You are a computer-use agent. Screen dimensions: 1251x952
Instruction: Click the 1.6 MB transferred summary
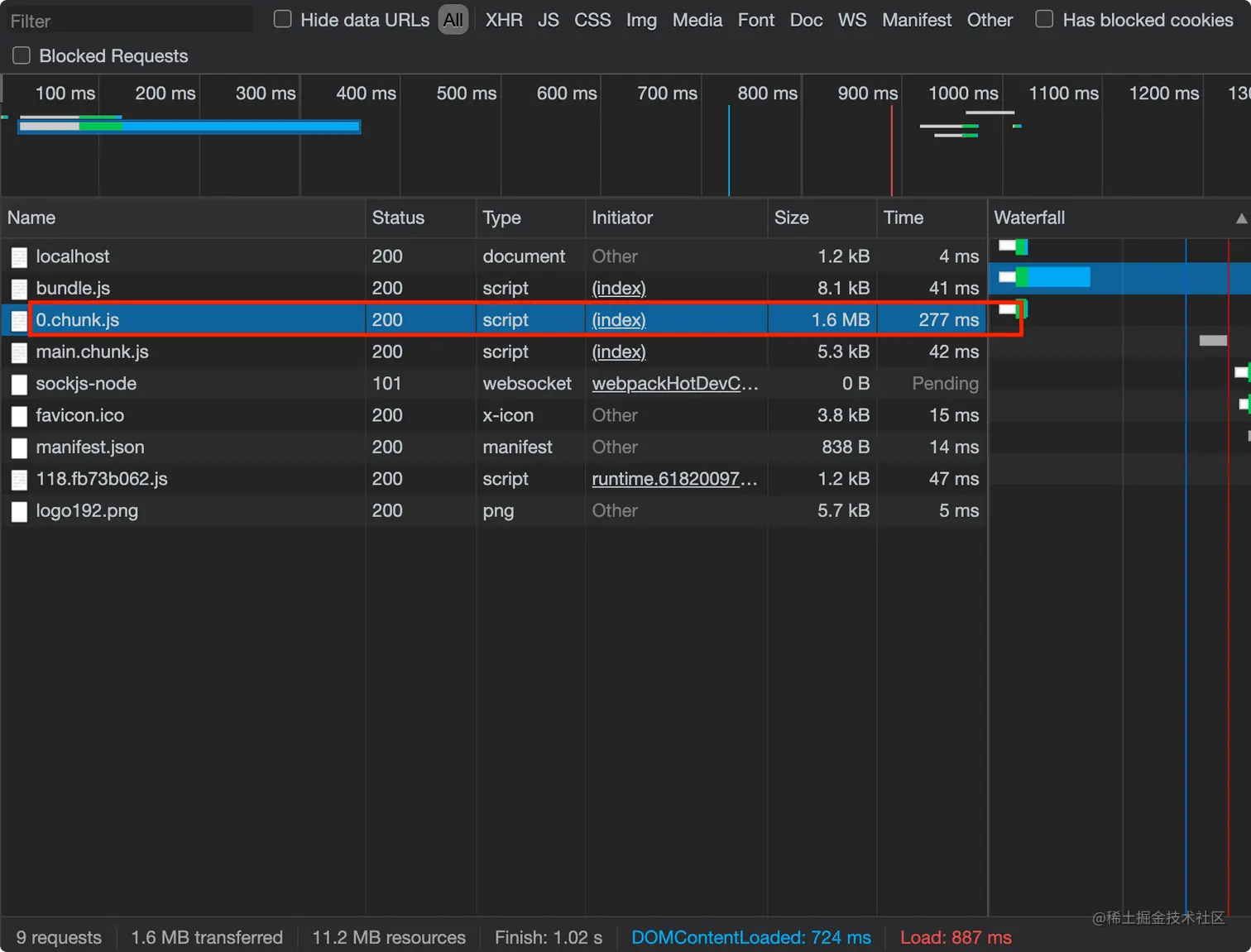(x=207, y=937)
